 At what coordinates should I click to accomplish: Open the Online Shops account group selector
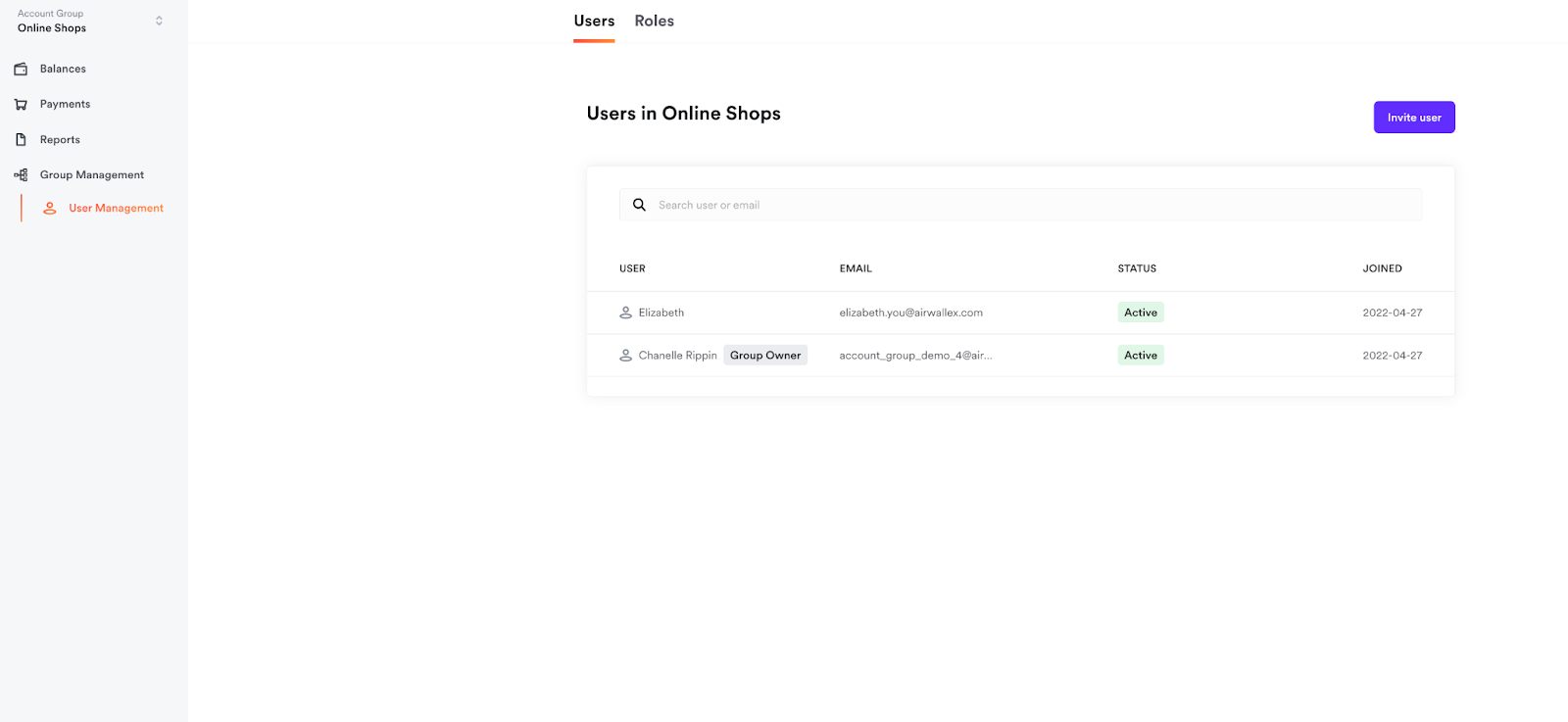[52, 28]
